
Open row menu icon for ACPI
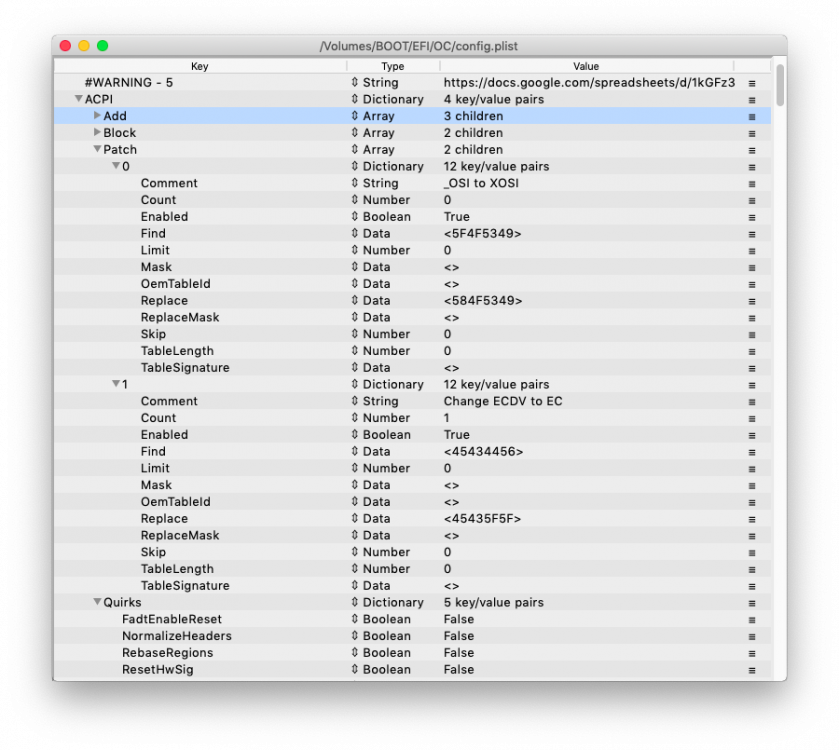pyautogui.click(x=752, y=100)
